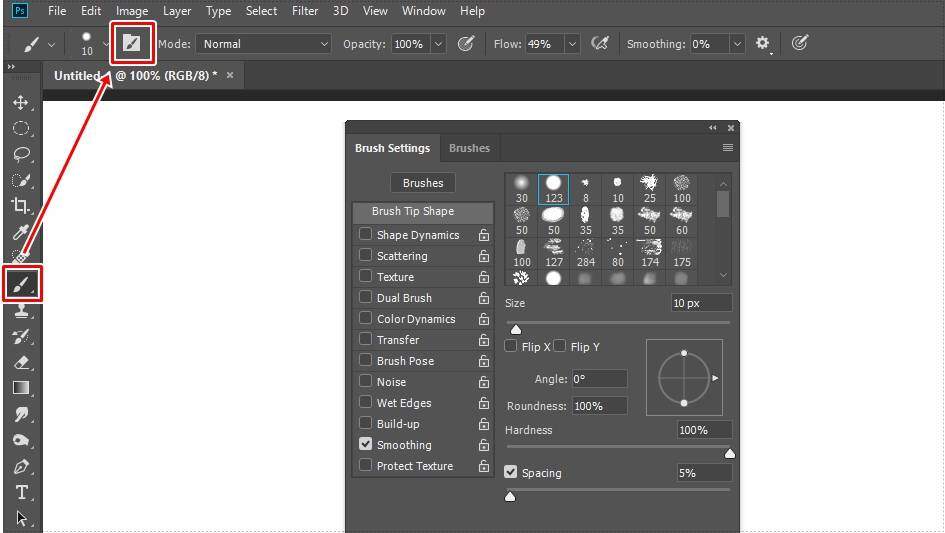Screen dimensions: 945x533
Task: Expand the Opacity slider dropdown
Action: (439, 44)
